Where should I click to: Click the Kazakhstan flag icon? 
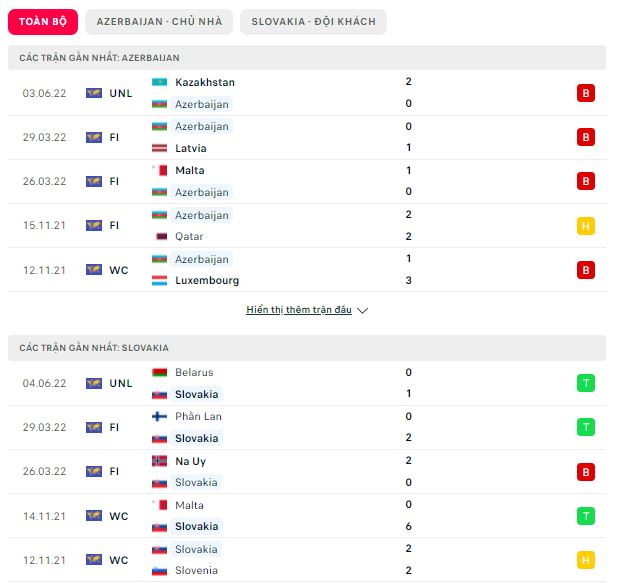(x=159, y=82)
